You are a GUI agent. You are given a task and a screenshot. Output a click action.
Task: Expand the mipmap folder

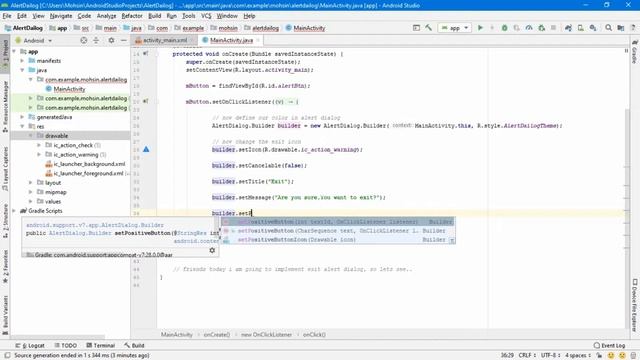click(x=31, y=192)
